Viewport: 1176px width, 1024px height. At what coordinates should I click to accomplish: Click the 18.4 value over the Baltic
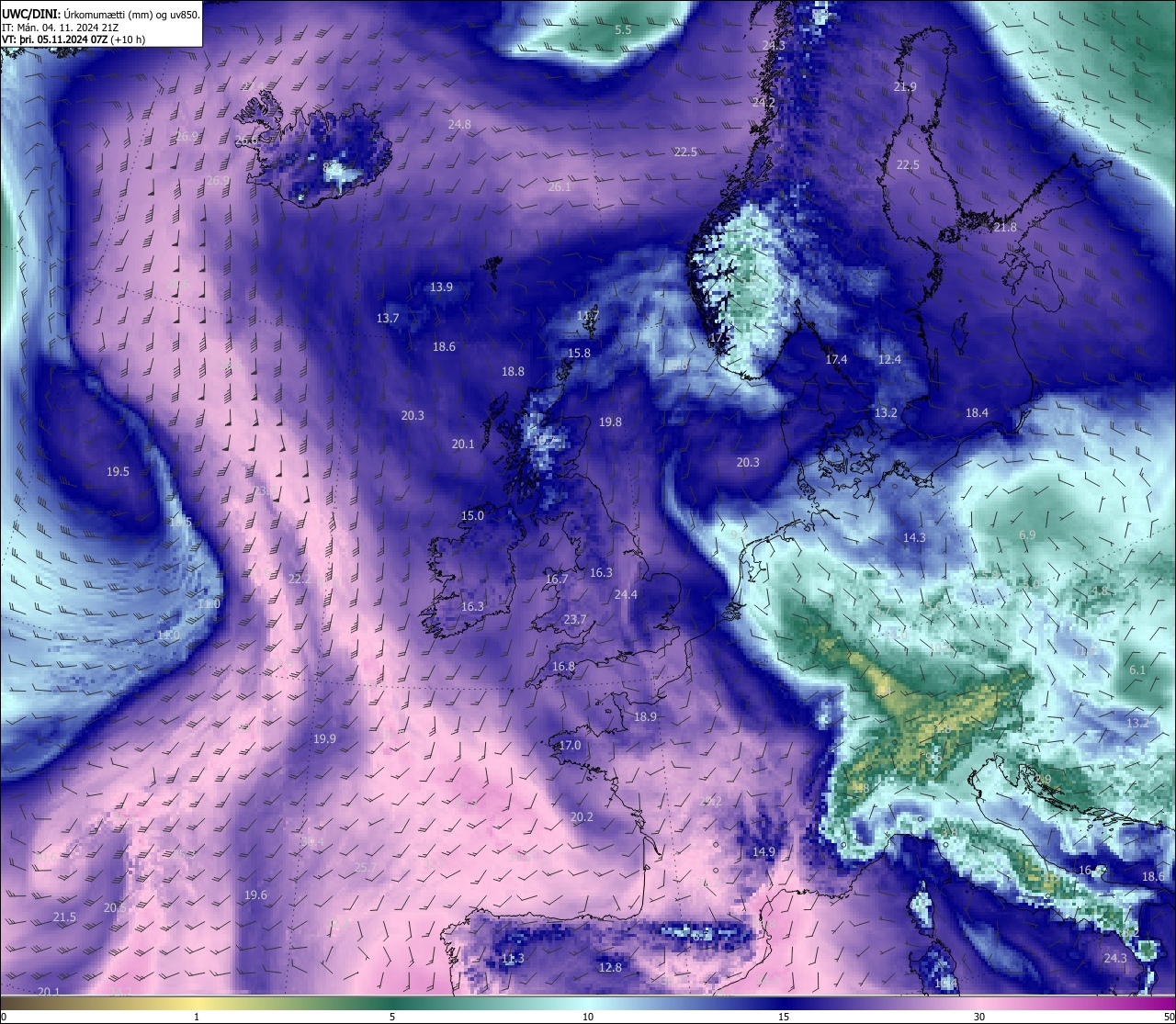(977, 413)
